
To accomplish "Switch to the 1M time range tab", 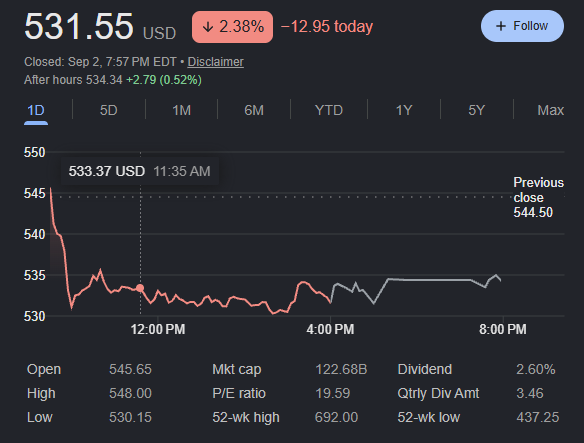I will [181, 110].
